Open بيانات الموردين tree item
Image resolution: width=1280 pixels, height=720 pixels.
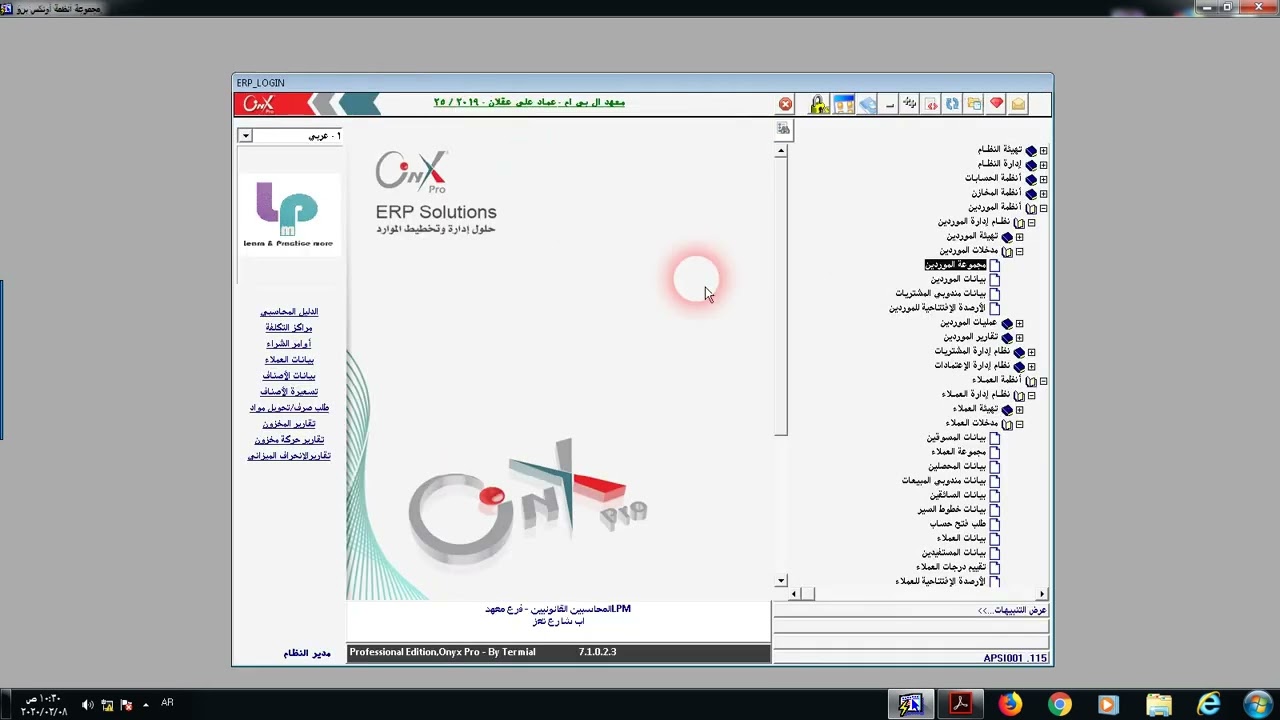point(958,279)
